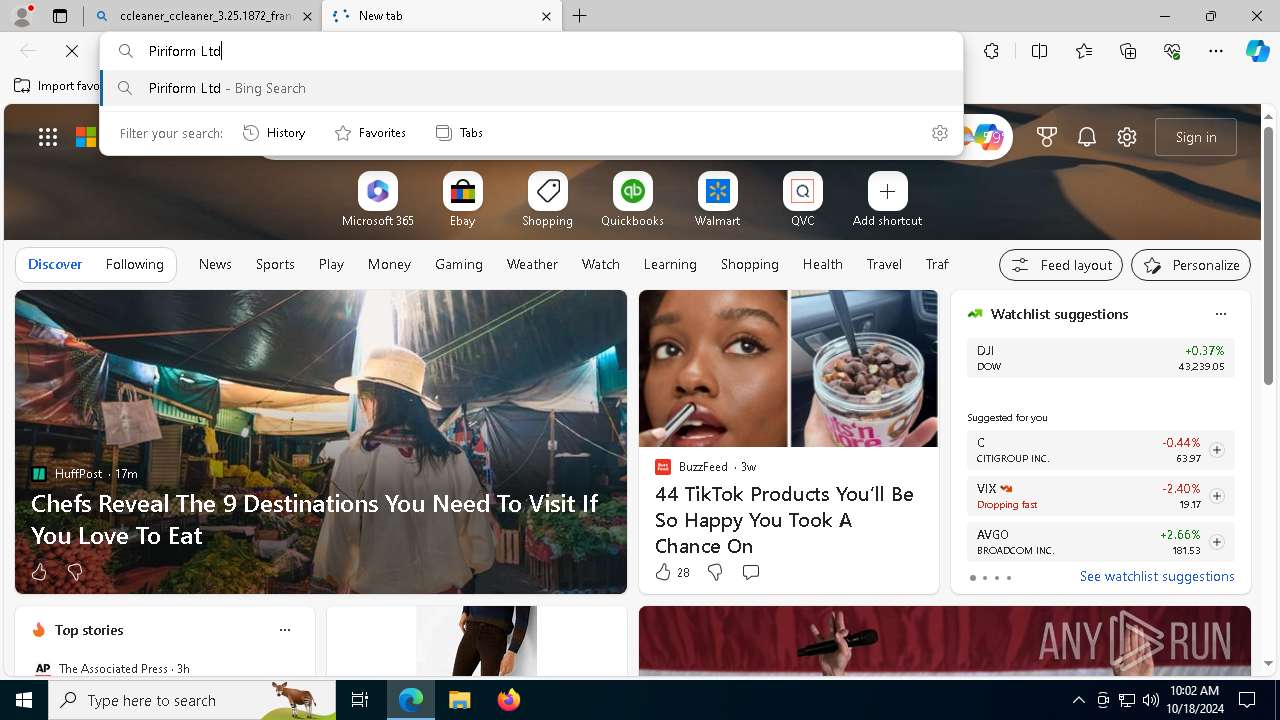Open the Quickbooks shortcut tile
This screenshot has height=720, width=1280.
632,200
